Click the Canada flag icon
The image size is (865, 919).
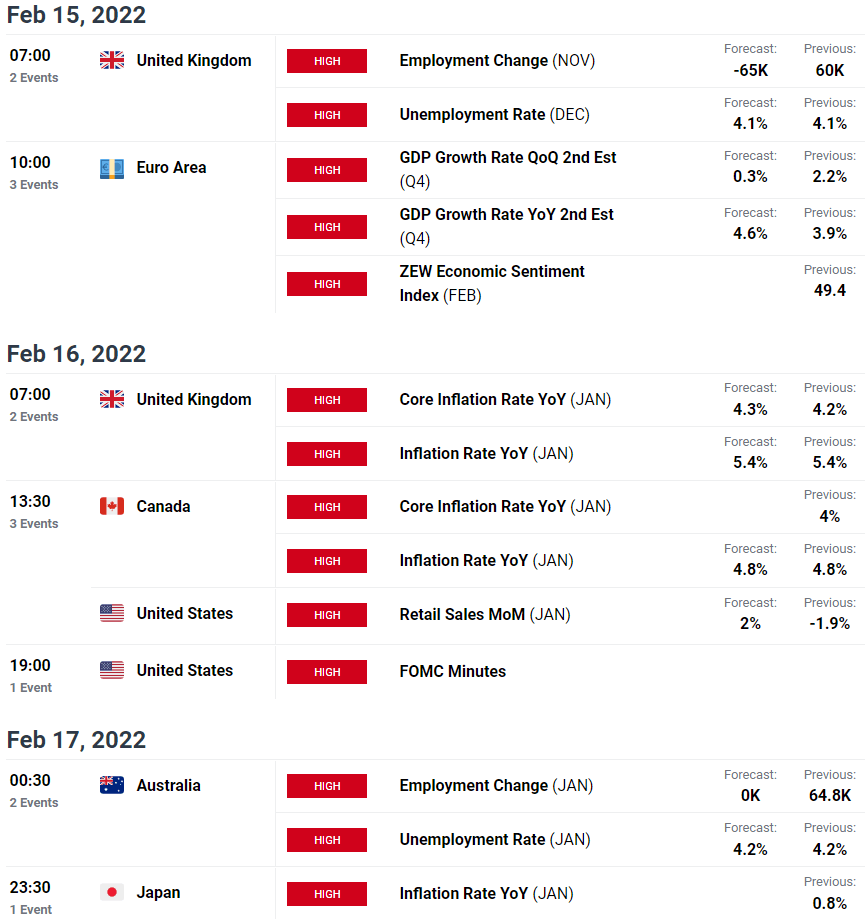tap(111, 506)
